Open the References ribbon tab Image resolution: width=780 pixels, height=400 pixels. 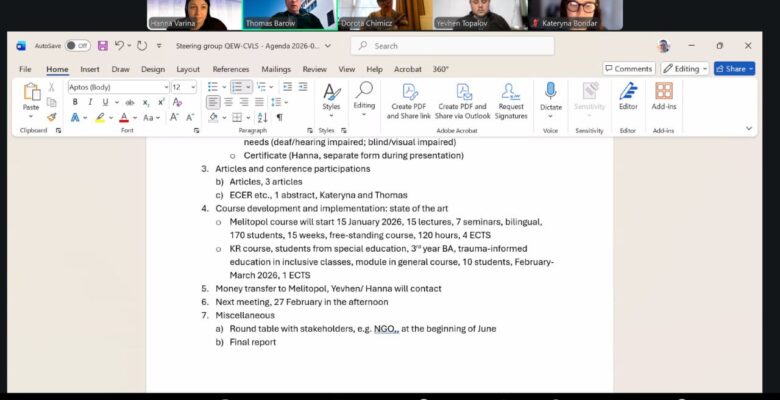(231, 69)
